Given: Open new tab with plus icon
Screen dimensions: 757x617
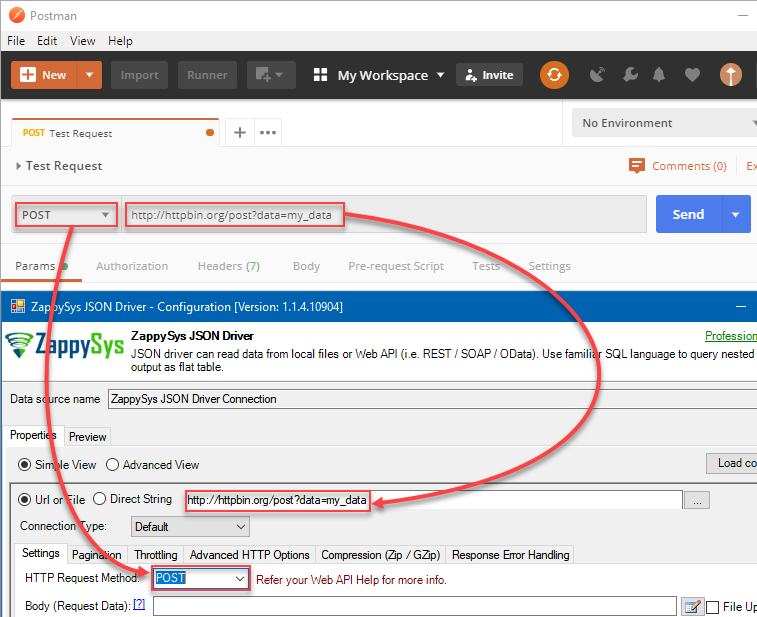Looking at the screenshot, I should point(239,132).
